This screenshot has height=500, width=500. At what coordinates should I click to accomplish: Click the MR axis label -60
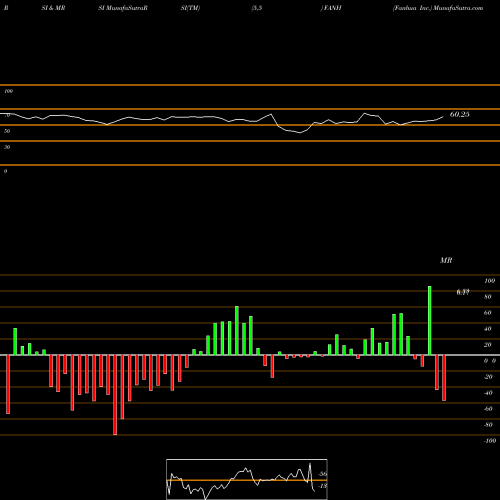pos(488,409)
